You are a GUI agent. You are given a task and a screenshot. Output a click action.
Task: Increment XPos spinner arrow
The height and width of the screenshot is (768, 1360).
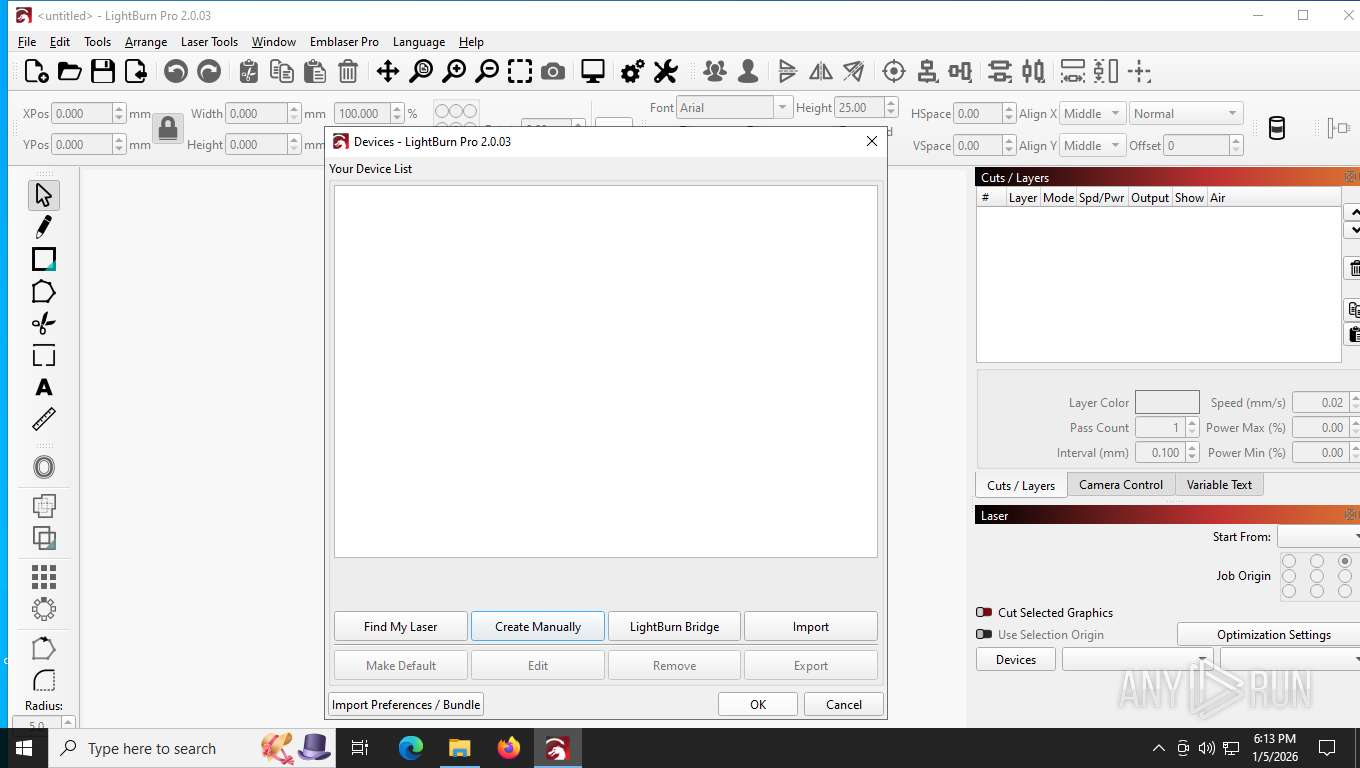(x=120, y=109)
